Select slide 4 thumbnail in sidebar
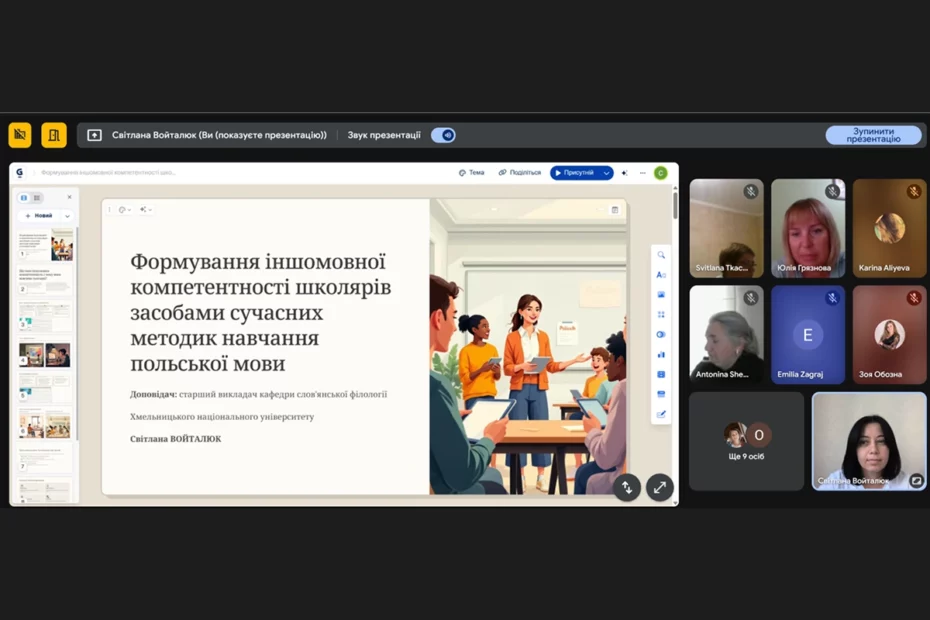Viewport: 930px width, 620px height. click(x=45, y=355)
